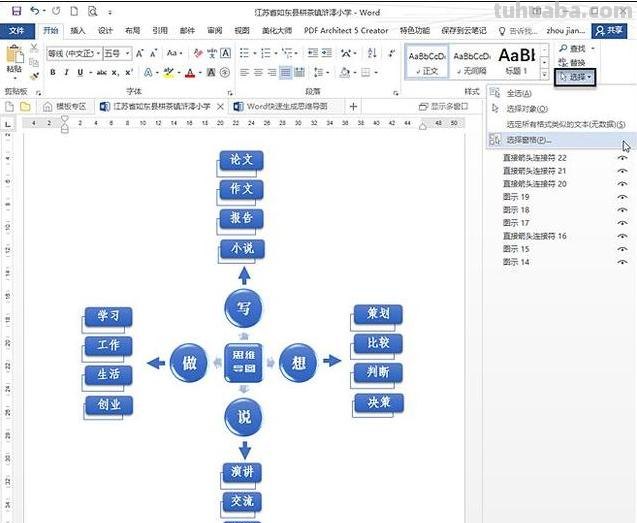
Task: Choose Selection Pane (P) menu entry
Action: (x=560, y=140)
